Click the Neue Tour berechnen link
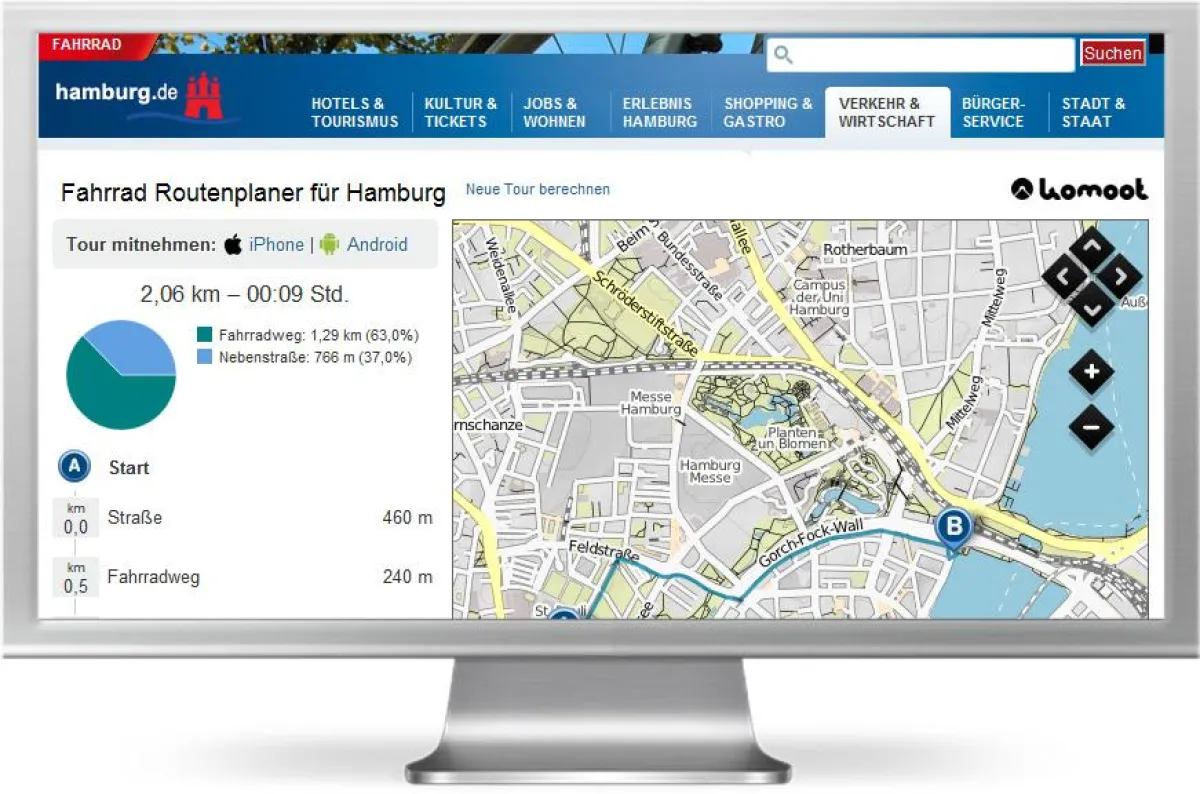 (538, 189)
